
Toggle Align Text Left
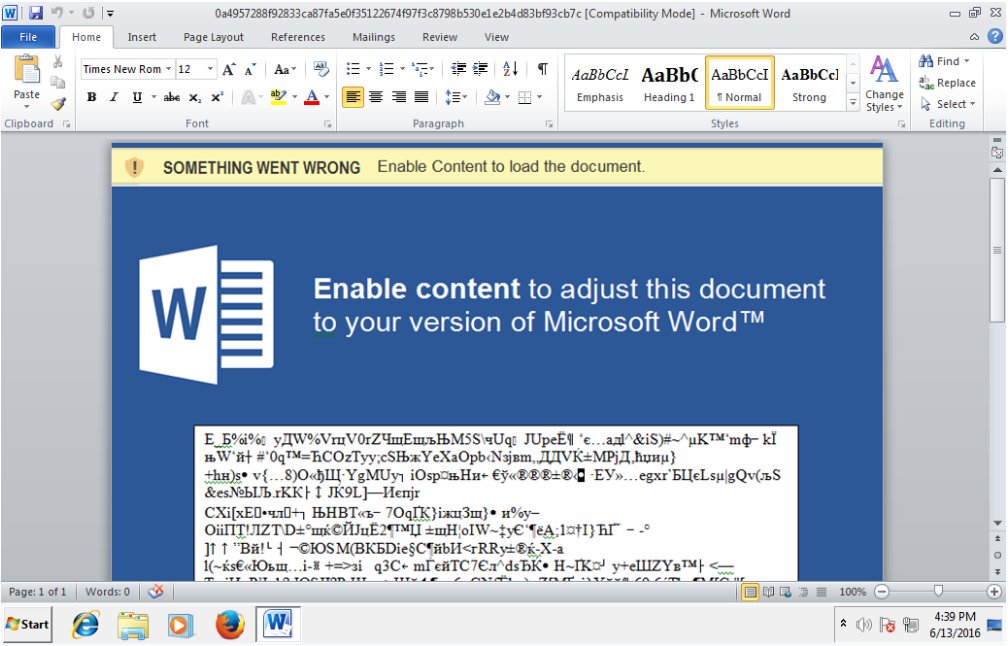coord(352,97)
